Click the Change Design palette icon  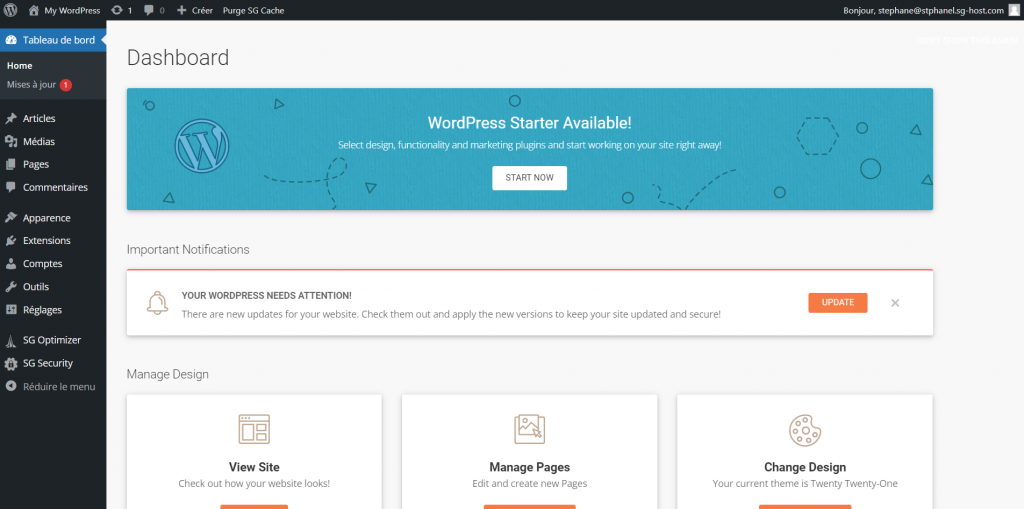pyautogui.click(x=804, y=429)
